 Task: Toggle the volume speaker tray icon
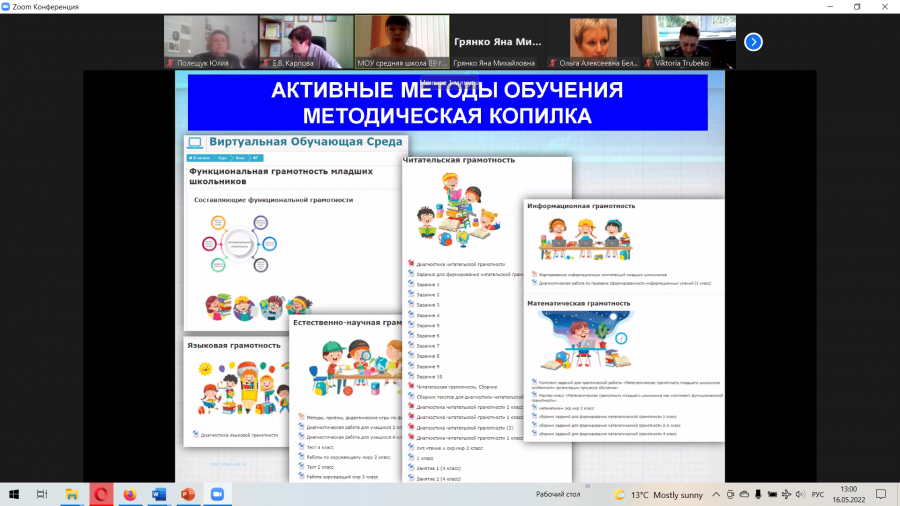point(800,495)
